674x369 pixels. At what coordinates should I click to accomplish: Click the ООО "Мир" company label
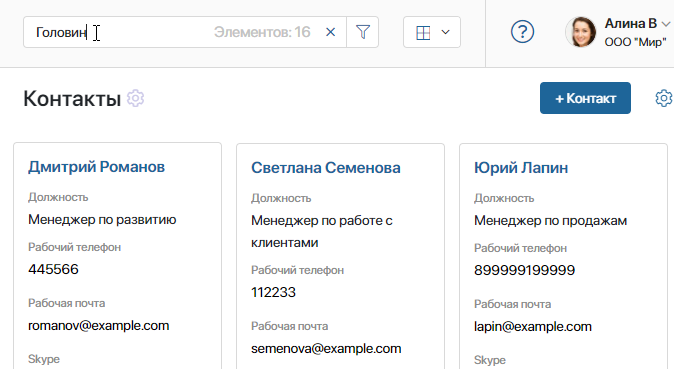(635, 42)
